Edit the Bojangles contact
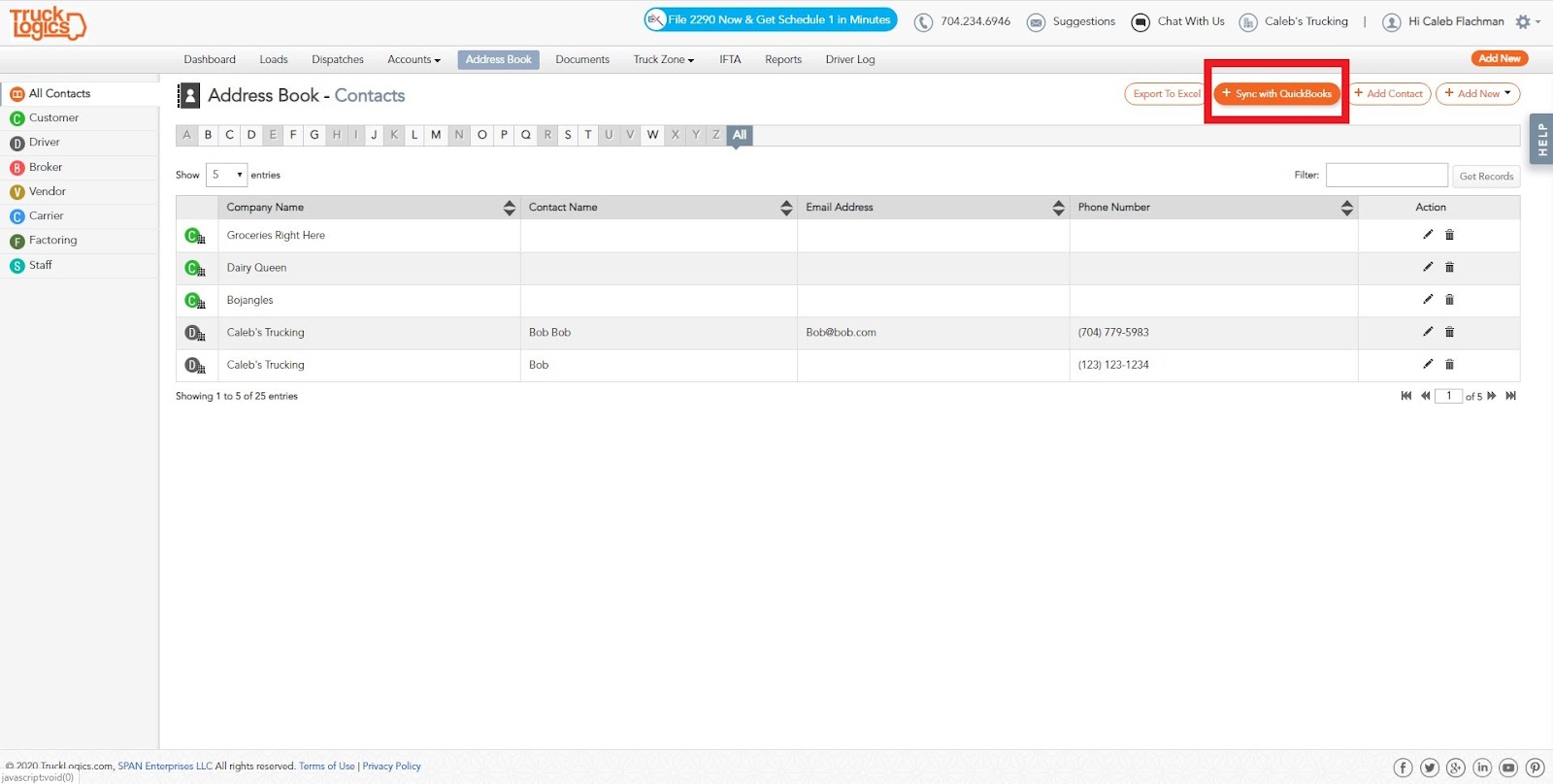The image size is (1553, 784). click(1428, 299)
